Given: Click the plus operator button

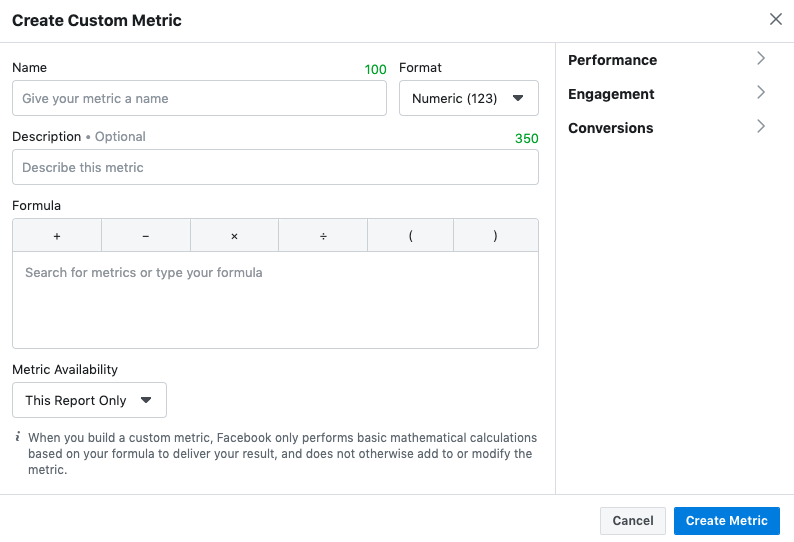Looking at the screenshot, I should (x=57, y=236).
